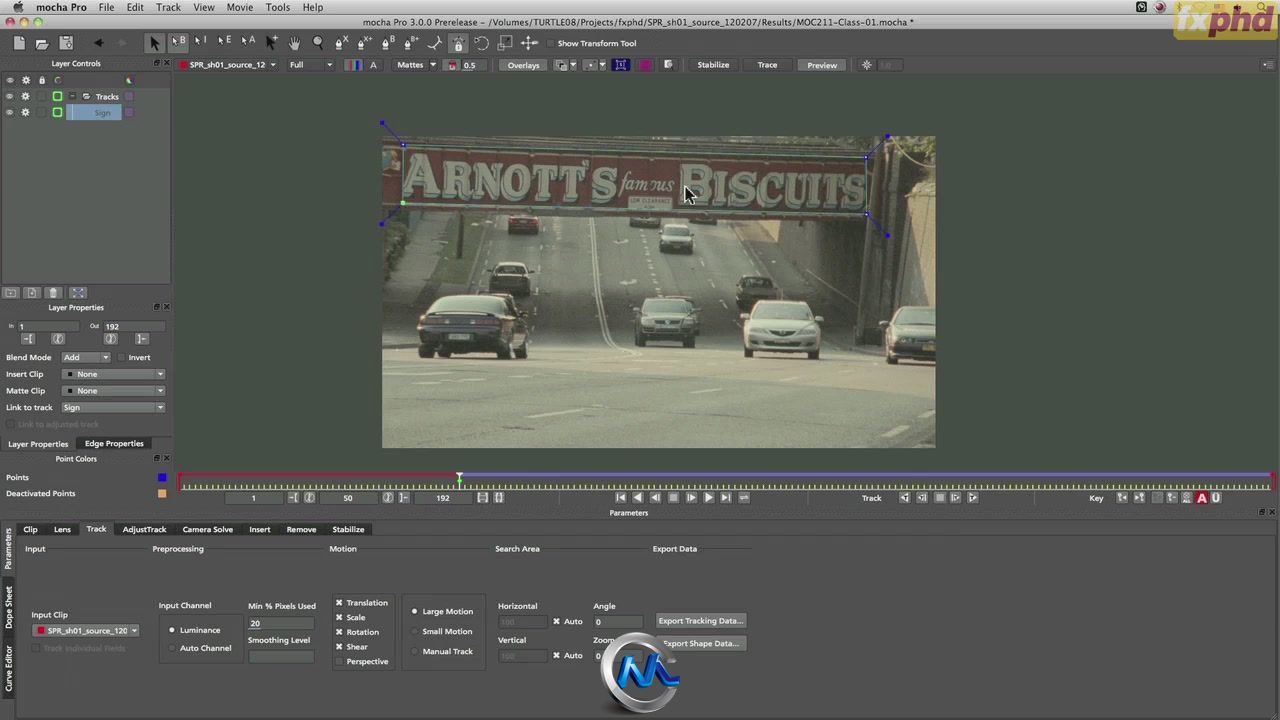Select the Rotate tool icon
1280x720 pixels.
click(481, 43)
